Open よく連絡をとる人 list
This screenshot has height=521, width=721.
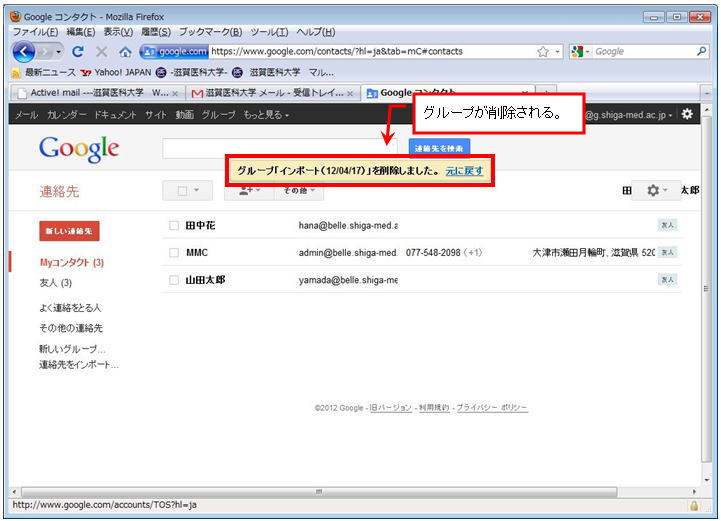pyautogui.click(x=70, y=308)
